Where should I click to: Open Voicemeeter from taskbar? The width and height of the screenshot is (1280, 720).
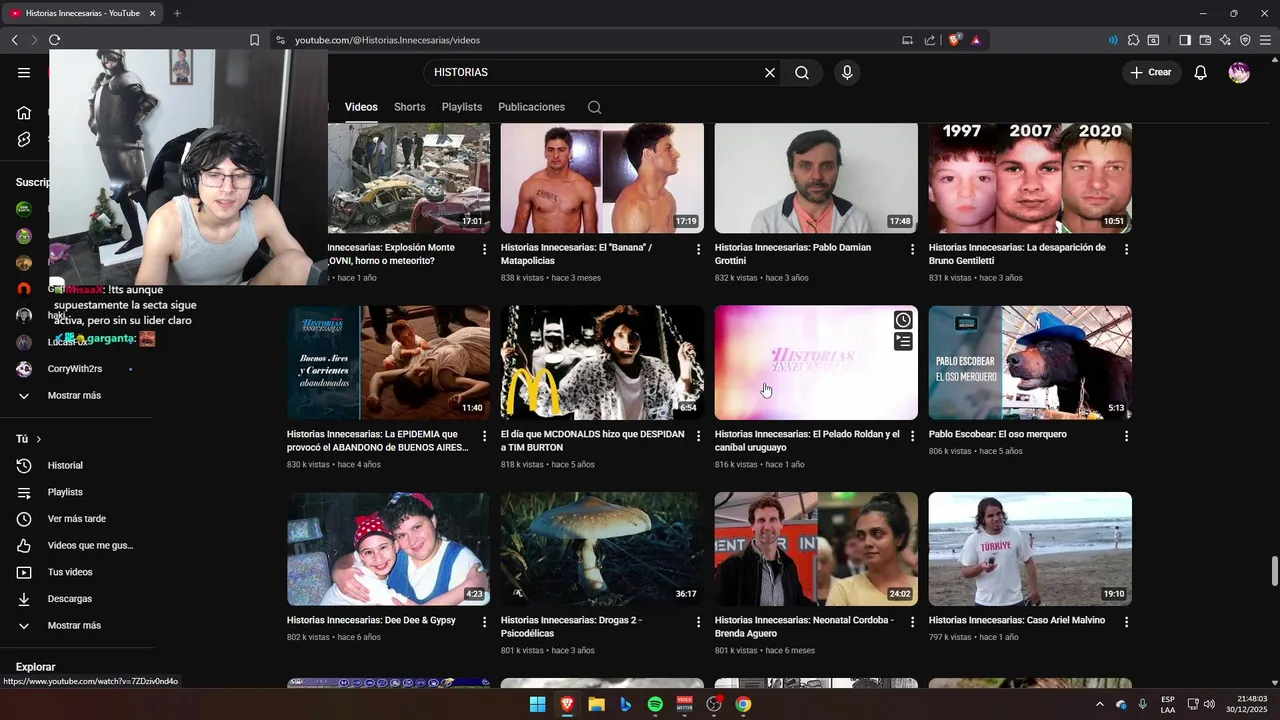pyautogui.click(x=685, y=704)
